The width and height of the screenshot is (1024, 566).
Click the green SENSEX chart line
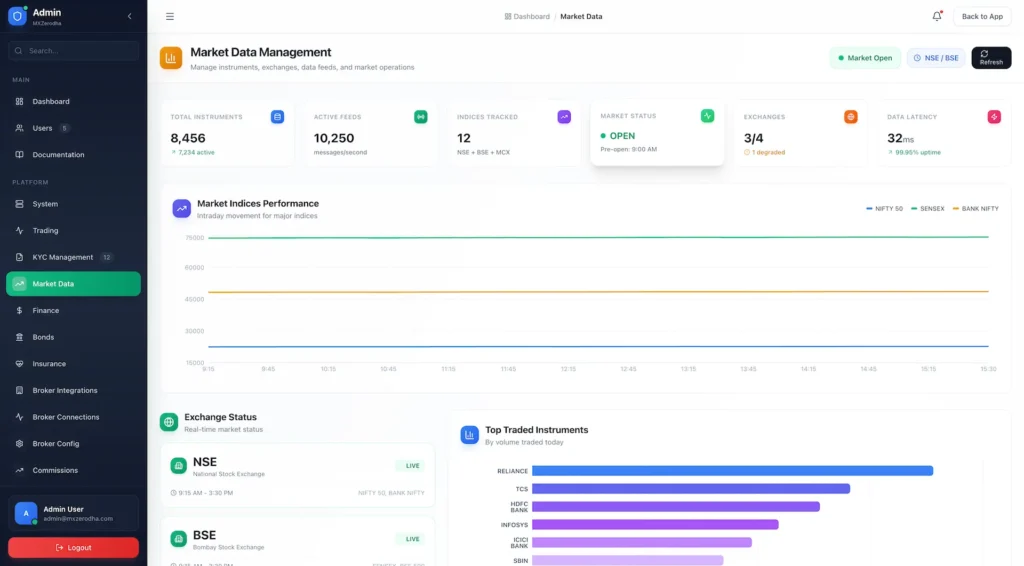[598, 237]
